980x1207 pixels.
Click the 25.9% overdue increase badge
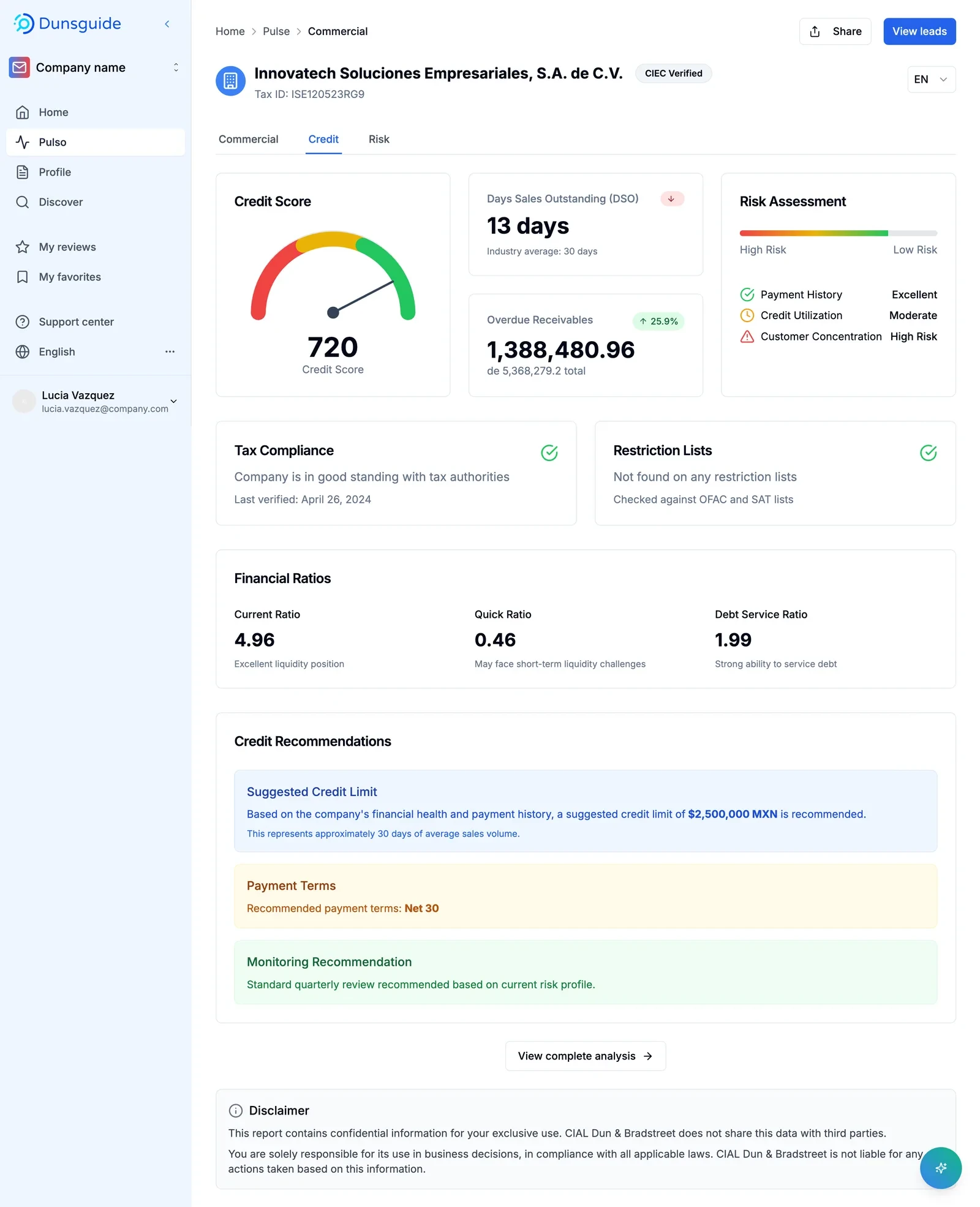click(x=658, y=321)
